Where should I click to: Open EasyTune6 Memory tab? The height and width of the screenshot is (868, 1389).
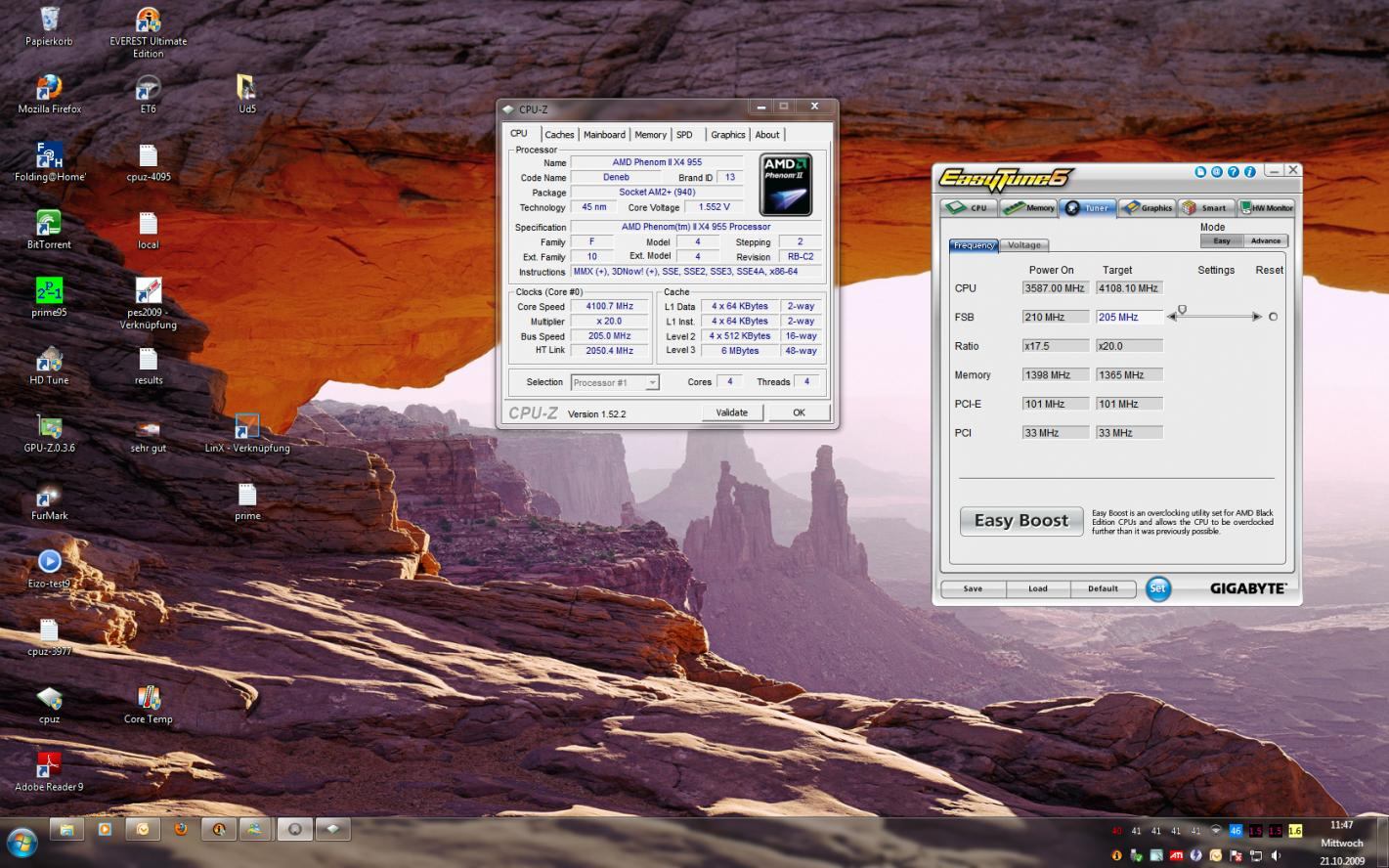click(1029, 207)
